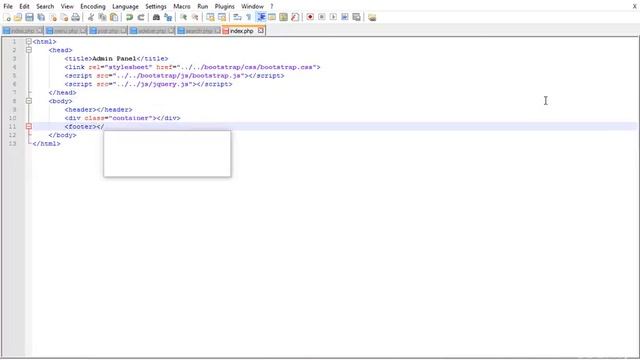Screen dimensions: 640x360
Task: Click the Zoom Out toolbar icon
Action: (195, 17)
